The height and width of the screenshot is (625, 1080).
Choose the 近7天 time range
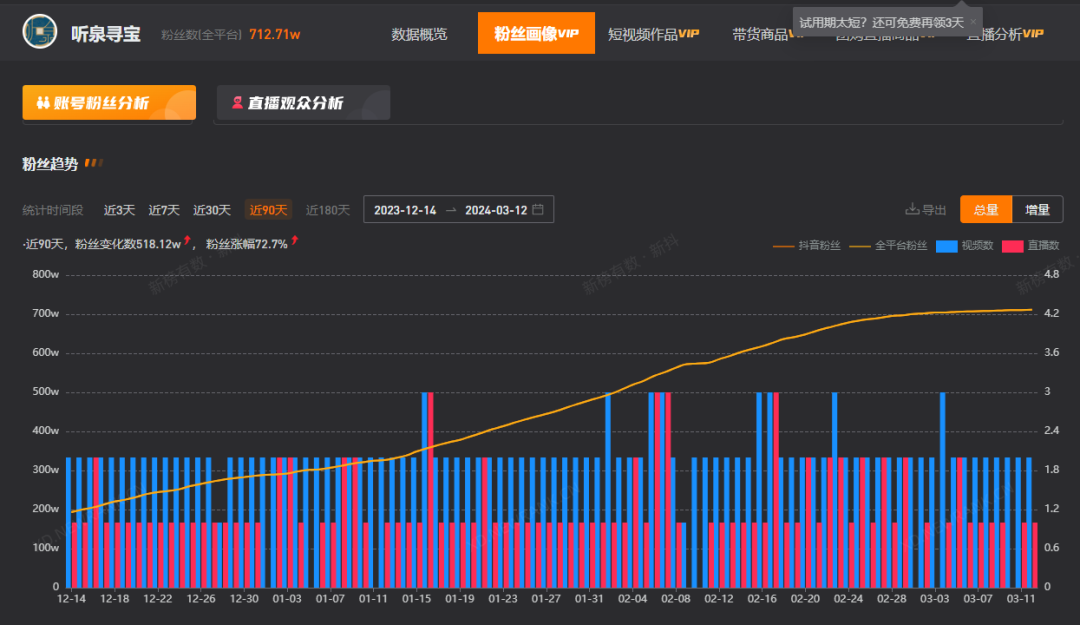164,210
